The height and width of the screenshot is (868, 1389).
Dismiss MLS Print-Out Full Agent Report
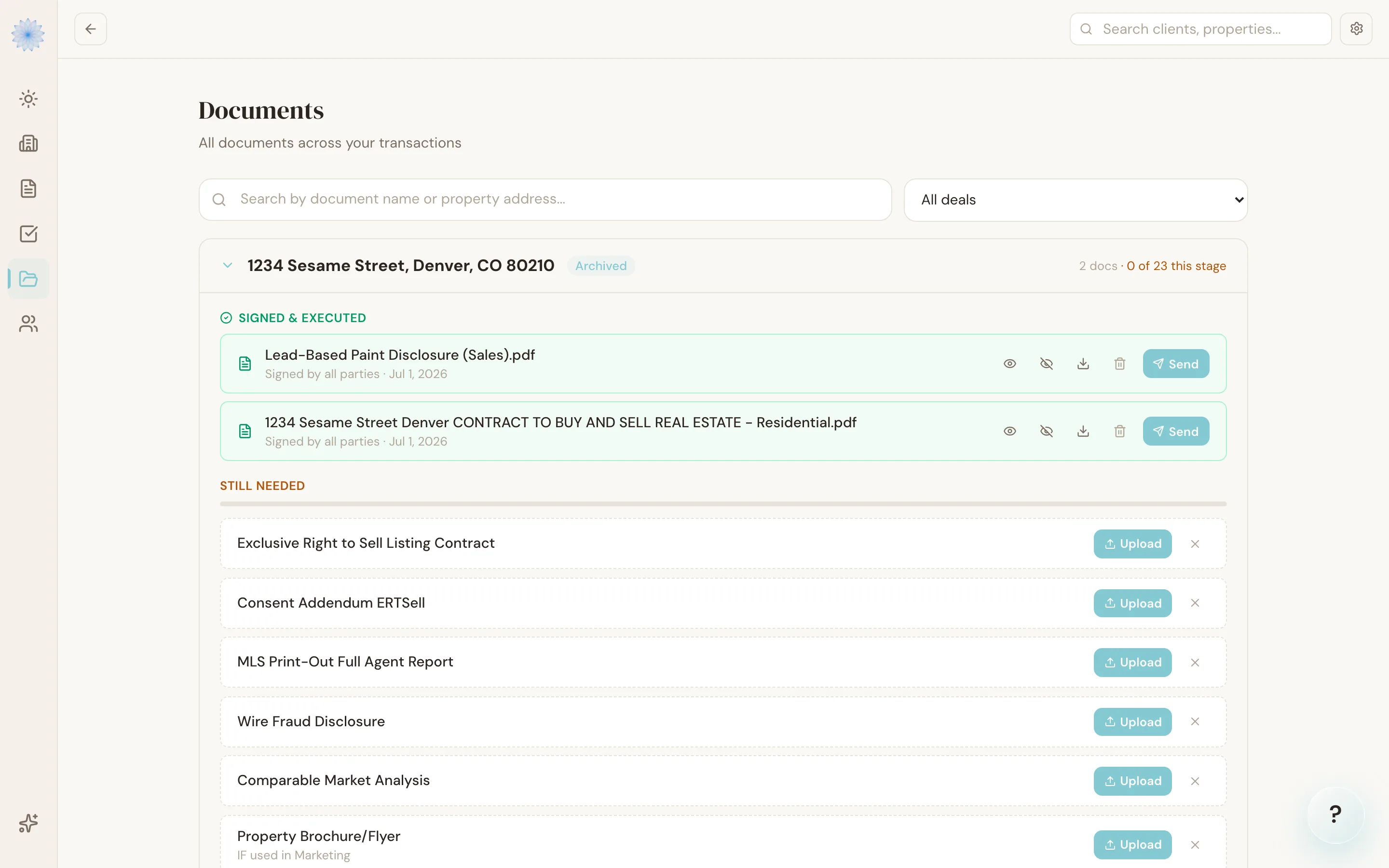pyautogui.click(x=1195, y=663)
